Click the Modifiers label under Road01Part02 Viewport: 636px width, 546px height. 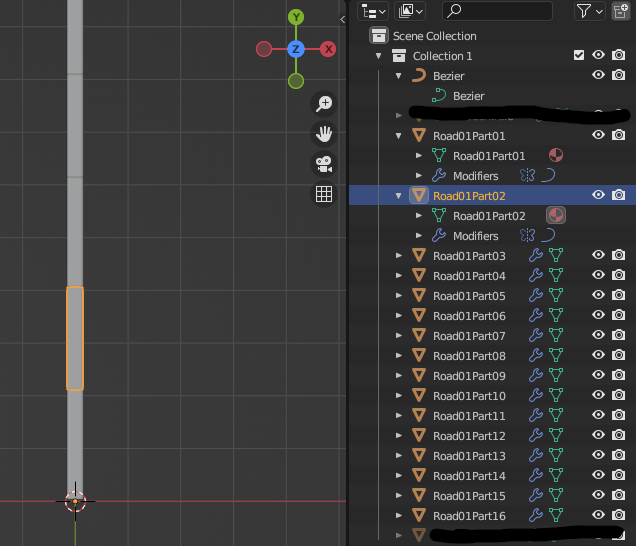click(x=475, y=236)
